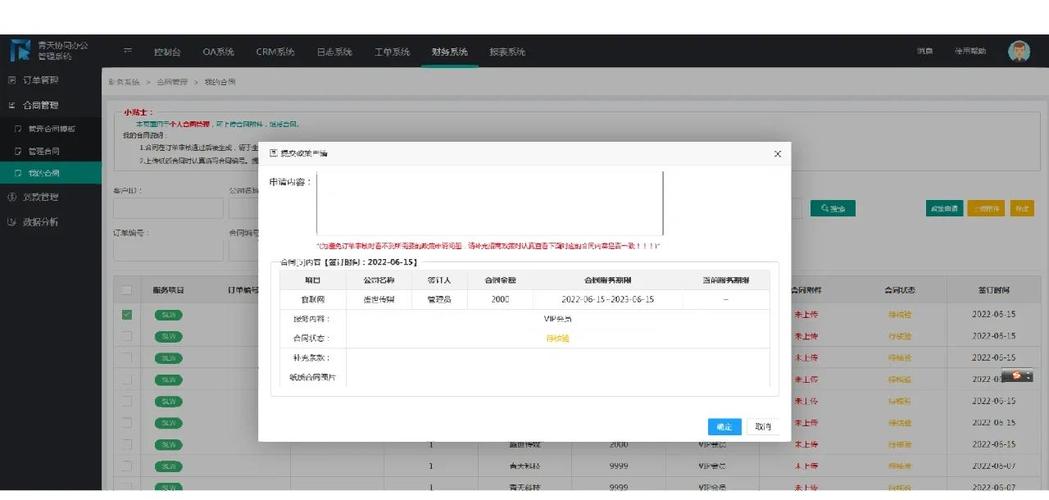Screen dimensions: 1049x500
Task: Open the 使用帮助 link in the header
Action: (970, 52)
